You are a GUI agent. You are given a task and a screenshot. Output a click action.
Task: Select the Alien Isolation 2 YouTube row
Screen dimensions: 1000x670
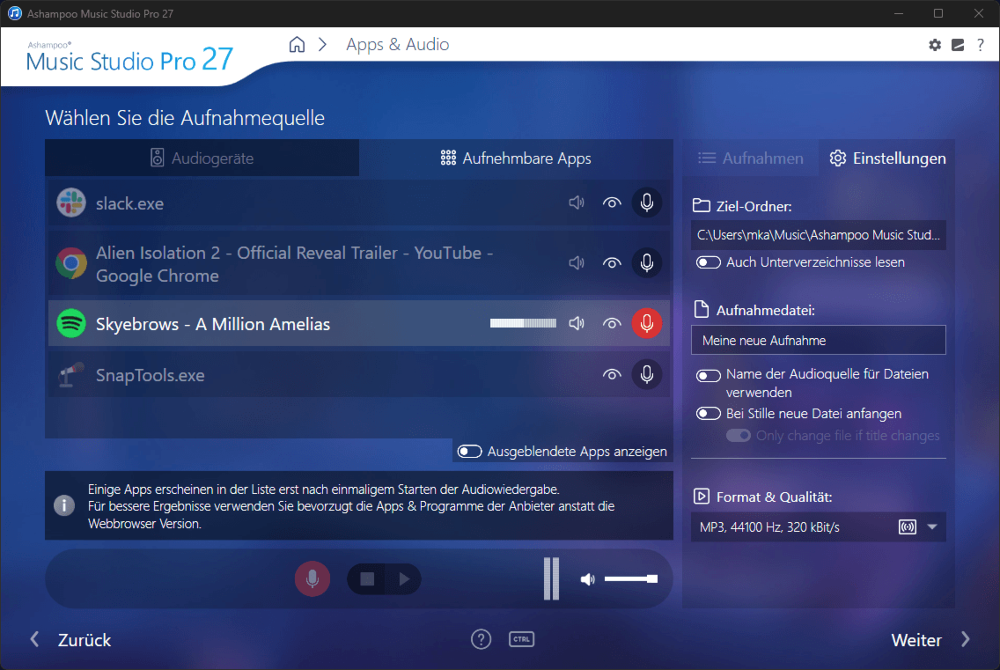(359, 263)
